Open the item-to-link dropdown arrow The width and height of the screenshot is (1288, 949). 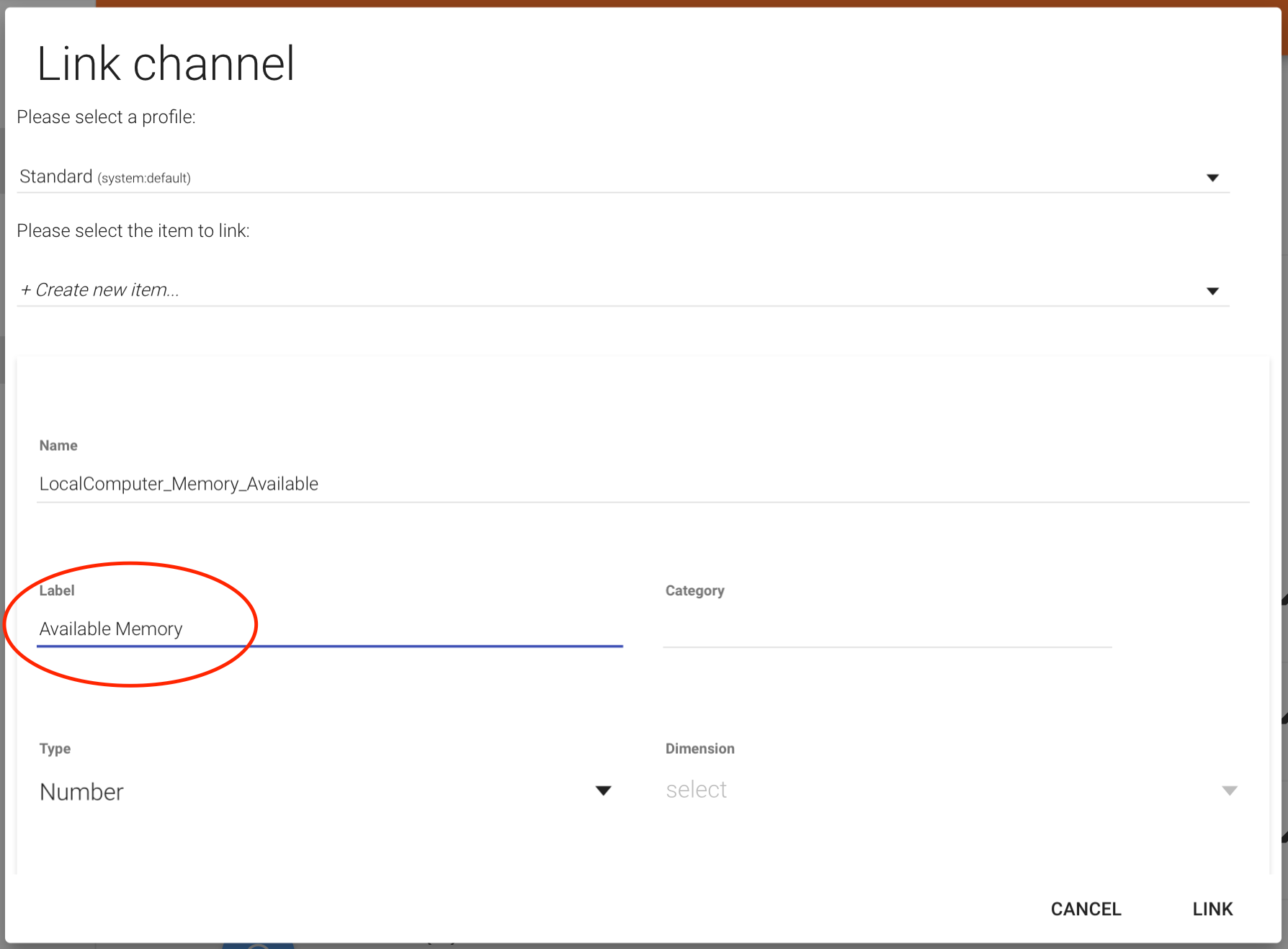1212,291
